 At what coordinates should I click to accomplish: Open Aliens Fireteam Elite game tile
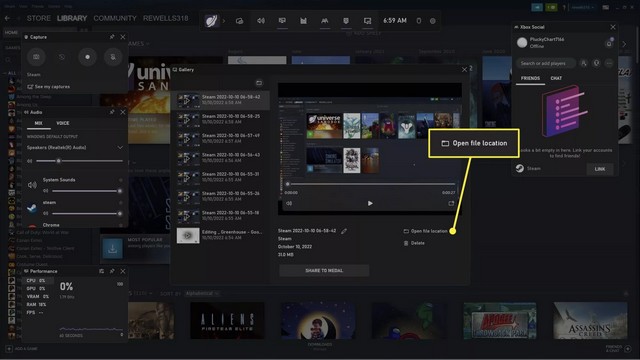coord(227,320)
